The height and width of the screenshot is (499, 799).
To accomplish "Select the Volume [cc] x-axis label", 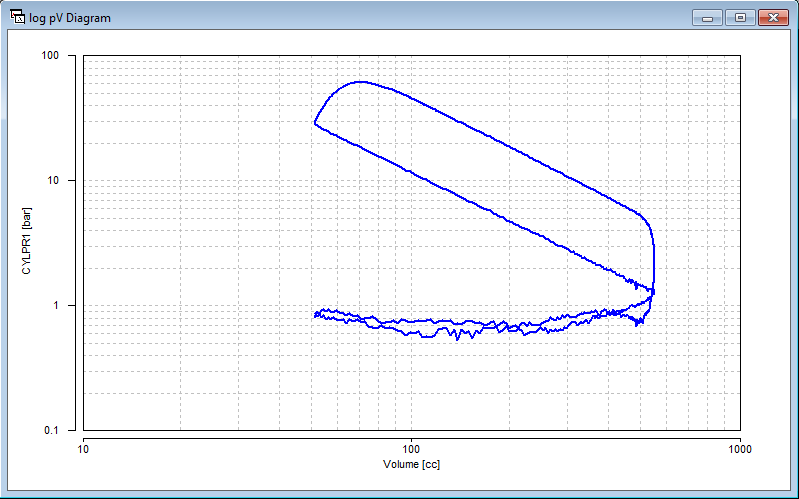I will click(411, 464).
